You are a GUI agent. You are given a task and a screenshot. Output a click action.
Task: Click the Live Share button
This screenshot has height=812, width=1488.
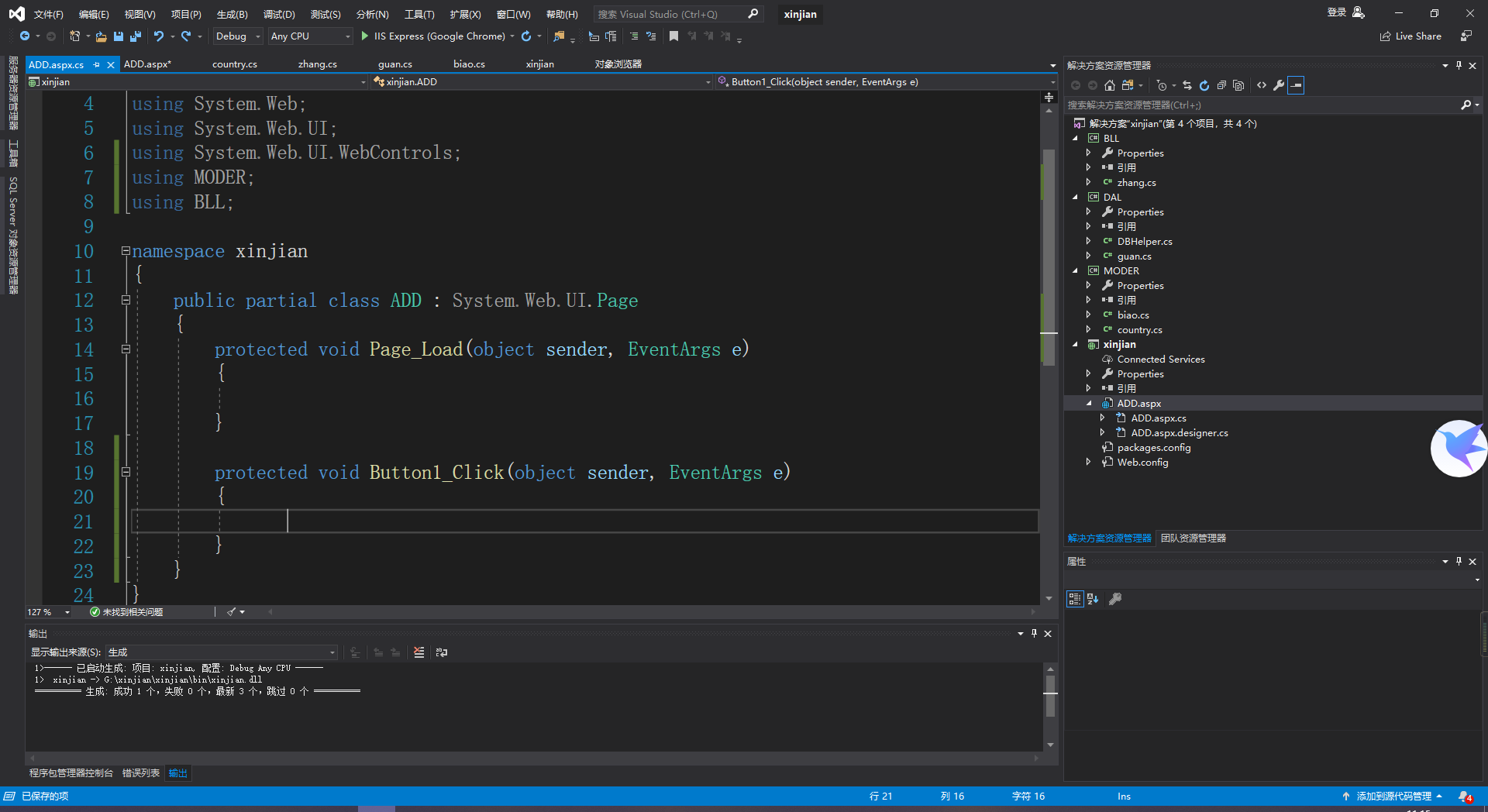(1410, 36)
